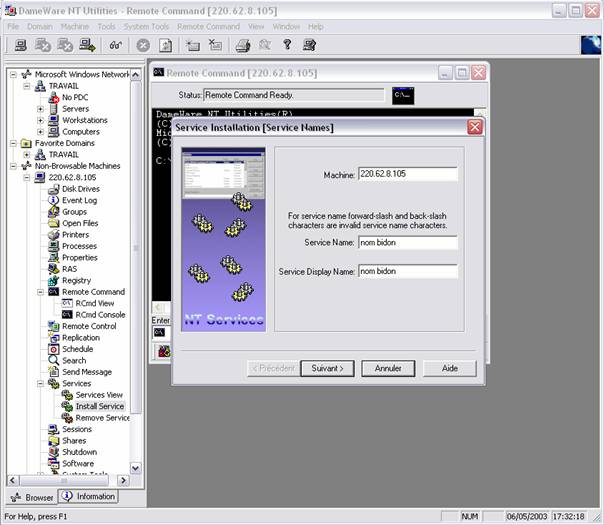Screen dimensions: 604x525
Task: Collapse the Services tree node
Action: (40, 384)
